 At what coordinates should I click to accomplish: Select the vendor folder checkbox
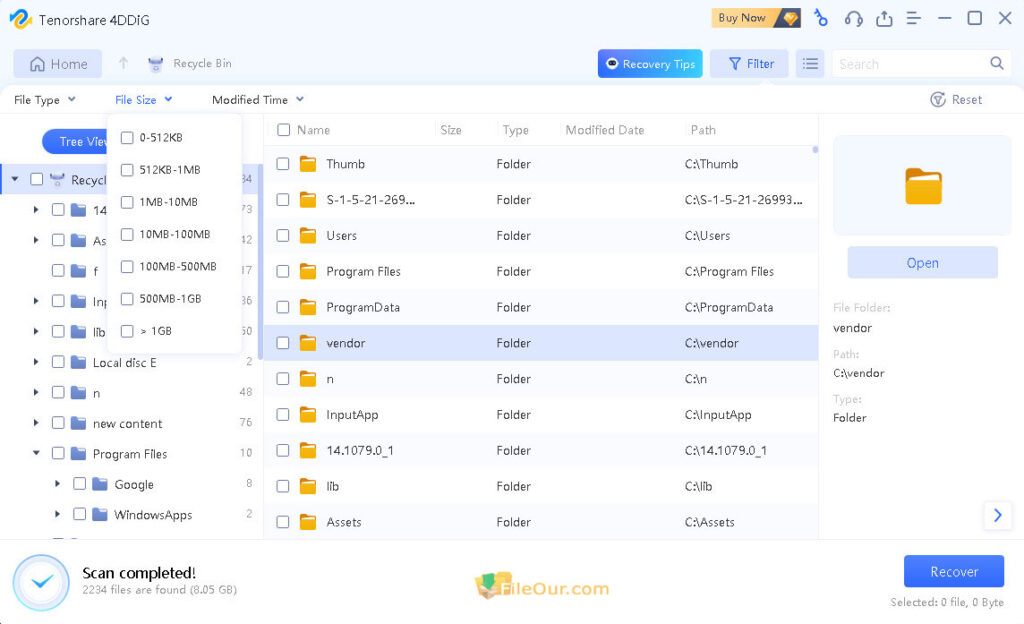(x=282, y=343)
